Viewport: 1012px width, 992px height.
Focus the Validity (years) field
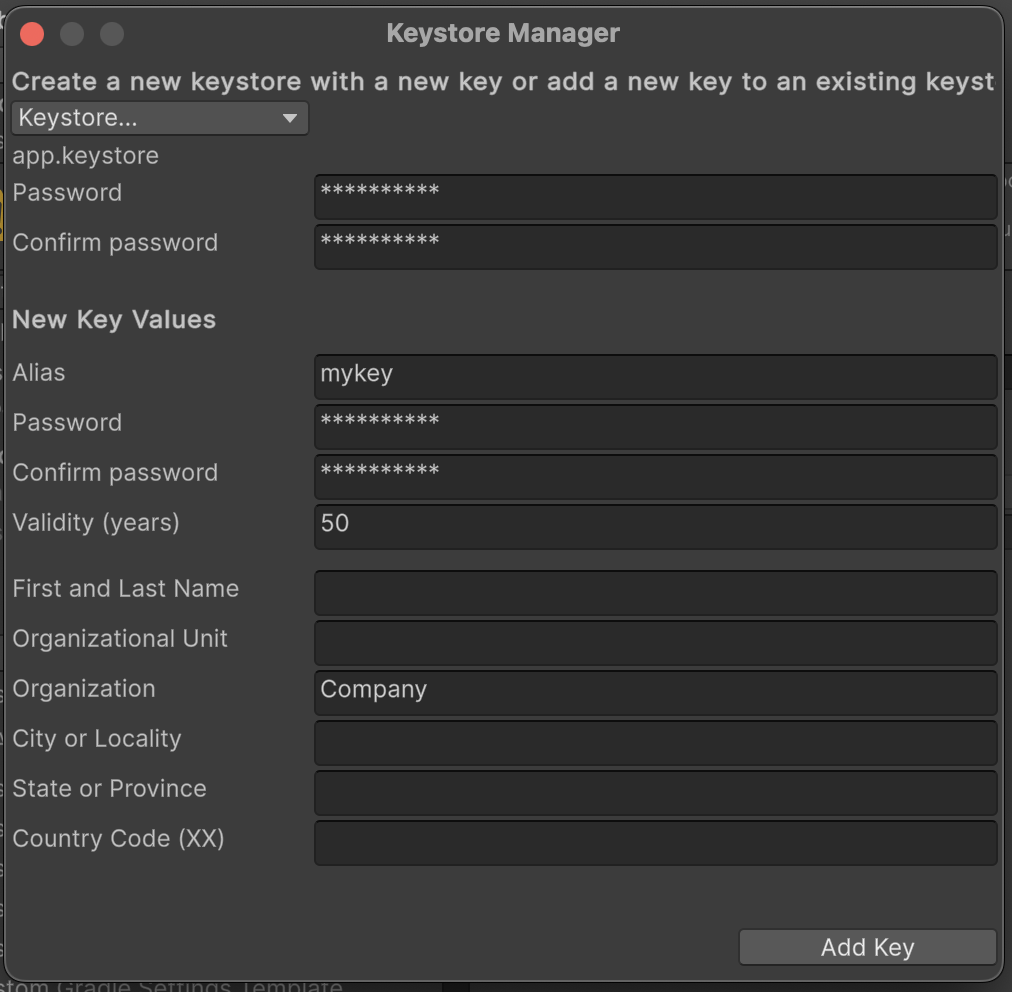click(x=655, y=526)
